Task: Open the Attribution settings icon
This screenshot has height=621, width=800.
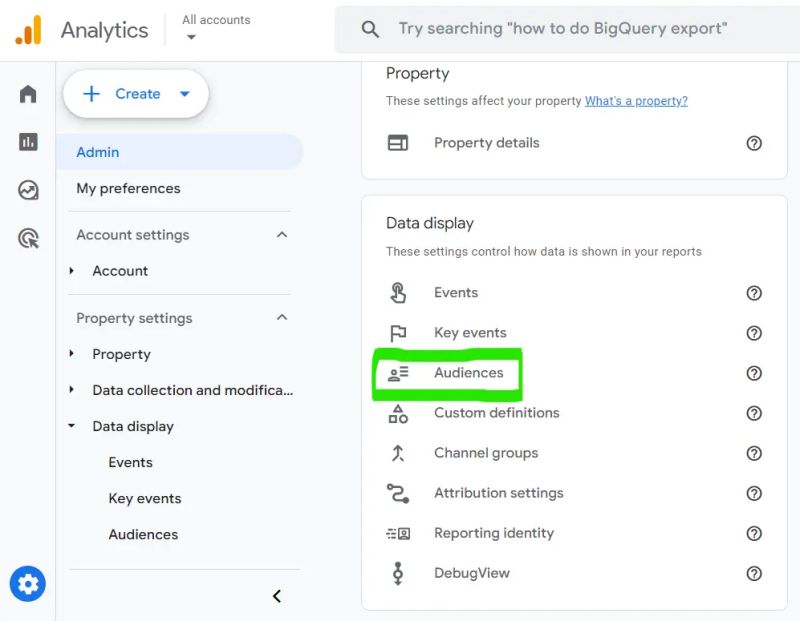Action: pos(398,493)
